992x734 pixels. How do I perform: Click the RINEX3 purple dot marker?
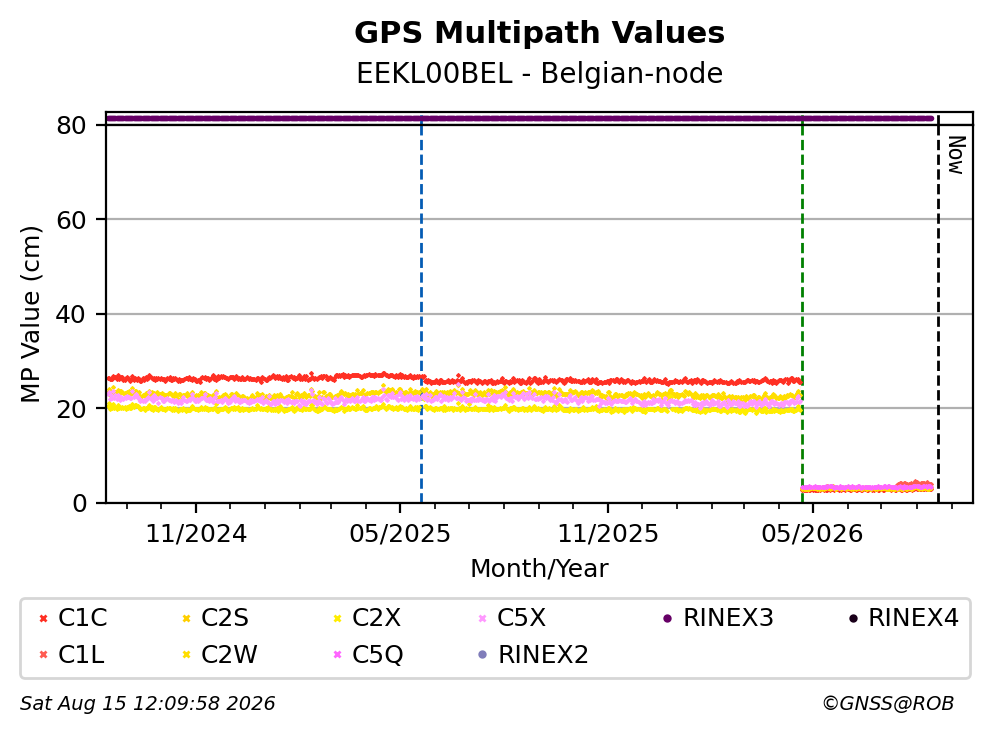(667, 618)
